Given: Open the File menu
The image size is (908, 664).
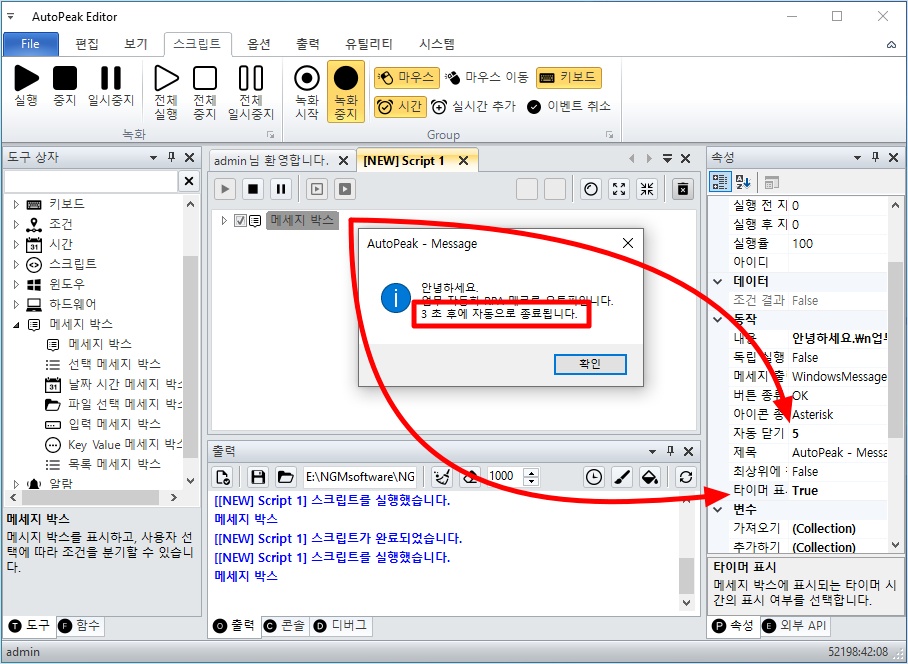Looking at the screenshot, I should [x=31, y=44].
